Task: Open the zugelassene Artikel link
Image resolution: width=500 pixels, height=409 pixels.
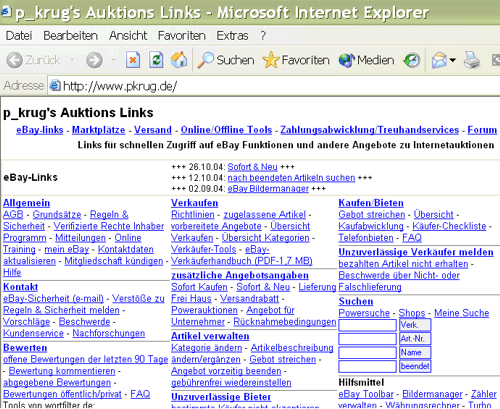Action: 264,214
